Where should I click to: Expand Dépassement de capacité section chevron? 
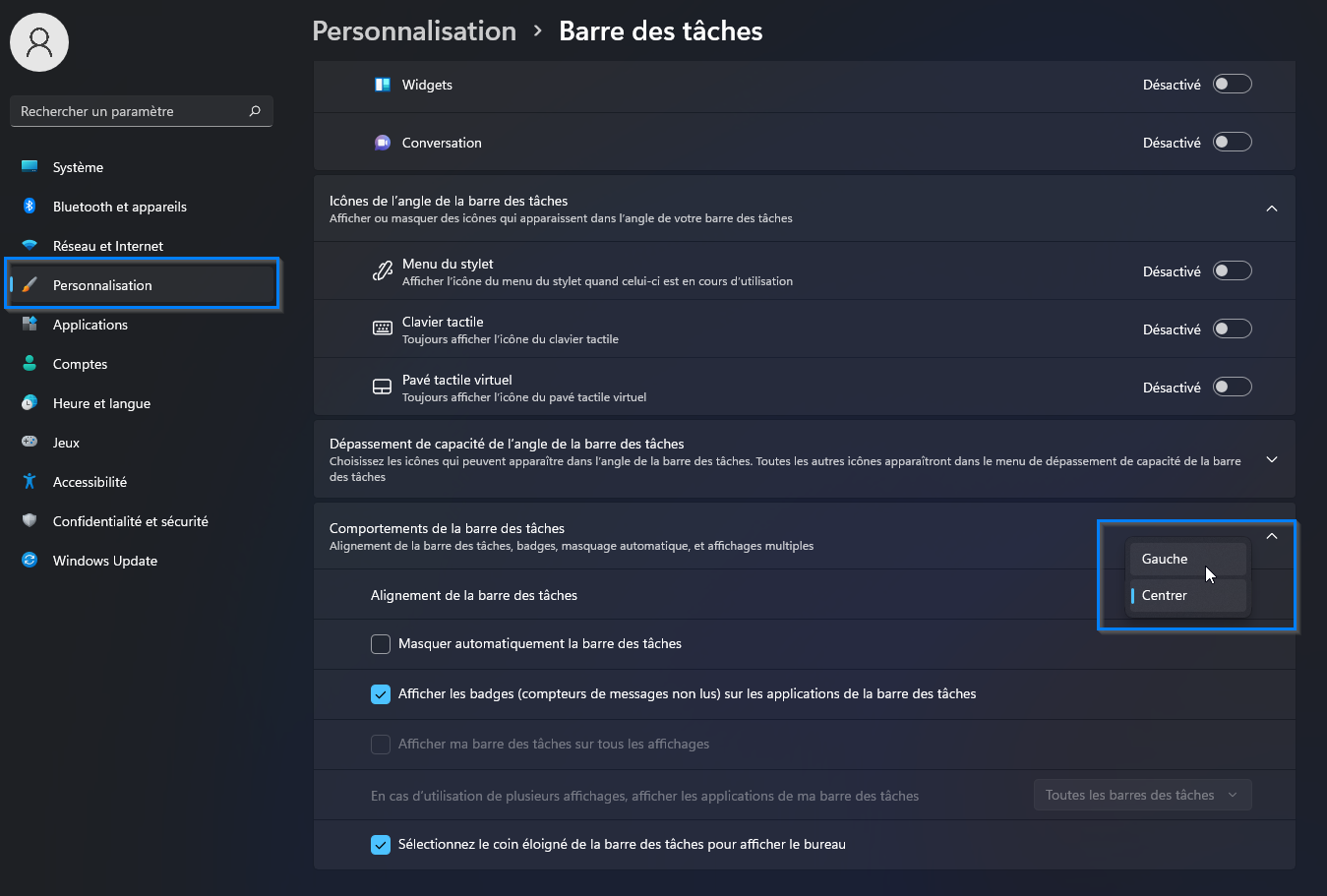pos(1272,459)
